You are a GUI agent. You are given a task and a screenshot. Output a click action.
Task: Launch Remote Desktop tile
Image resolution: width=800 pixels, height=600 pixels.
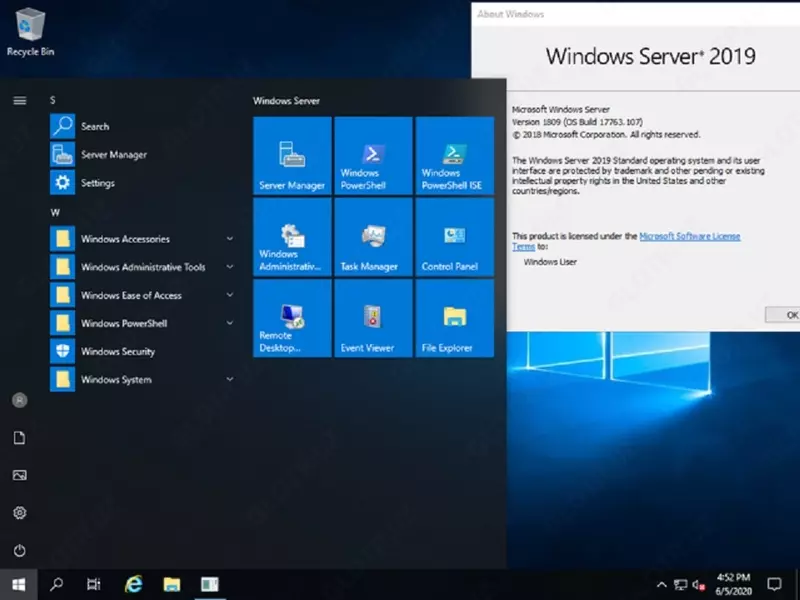[291, 318]
